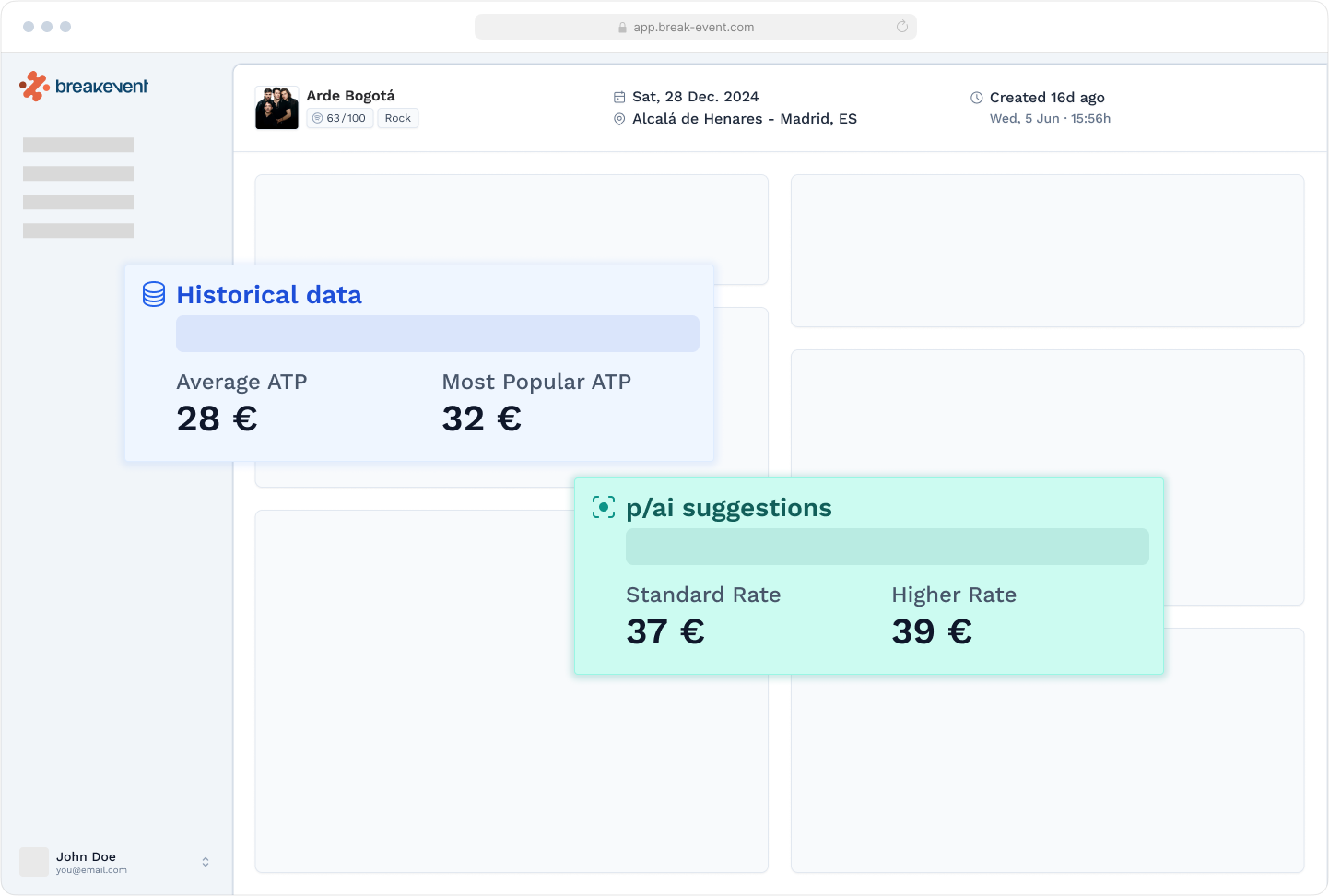Viewport: 1329px width, 896px height.
Task: Click the Historical data heading
Action: coord(269,295)
